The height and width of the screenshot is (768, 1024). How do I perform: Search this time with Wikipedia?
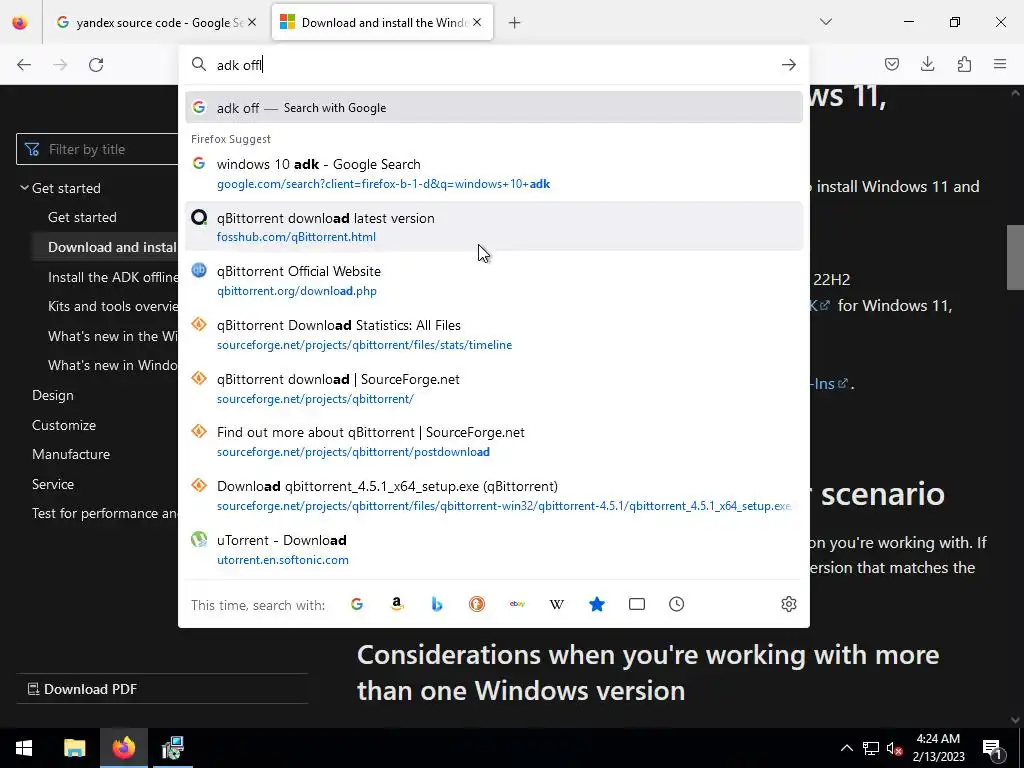click(556, 604)
